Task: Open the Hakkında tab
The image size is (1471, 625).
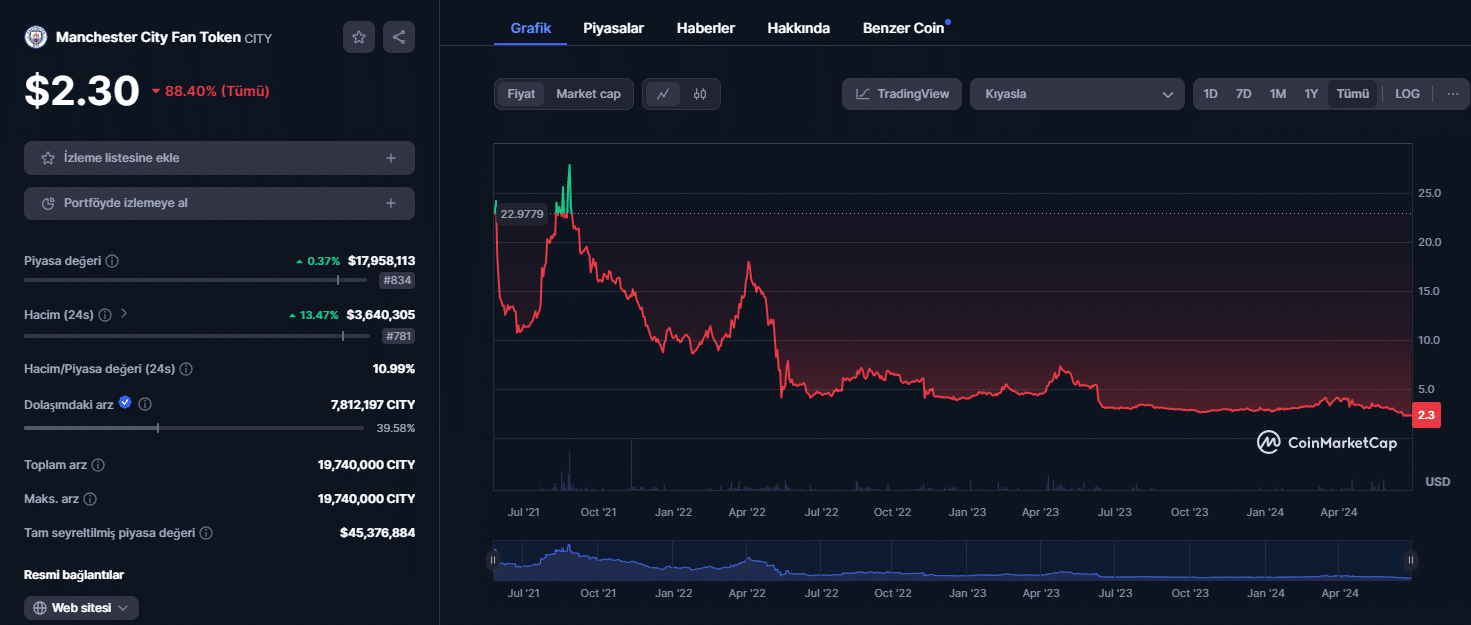Action: point(798,28)
